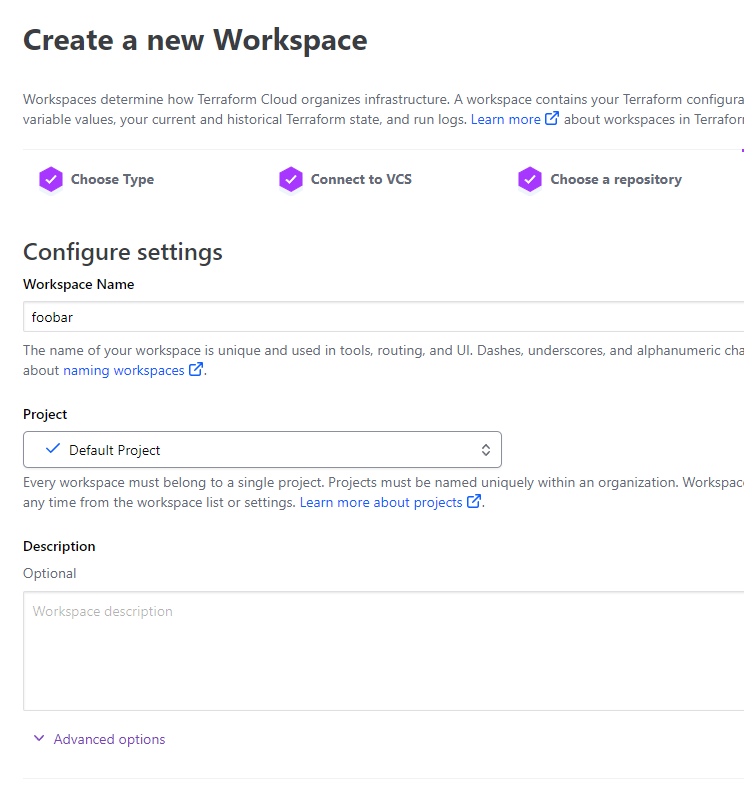Click the Choose a repository checkmark icon
The width and height of the screenshot is (744, 795).
click(530, 180)
